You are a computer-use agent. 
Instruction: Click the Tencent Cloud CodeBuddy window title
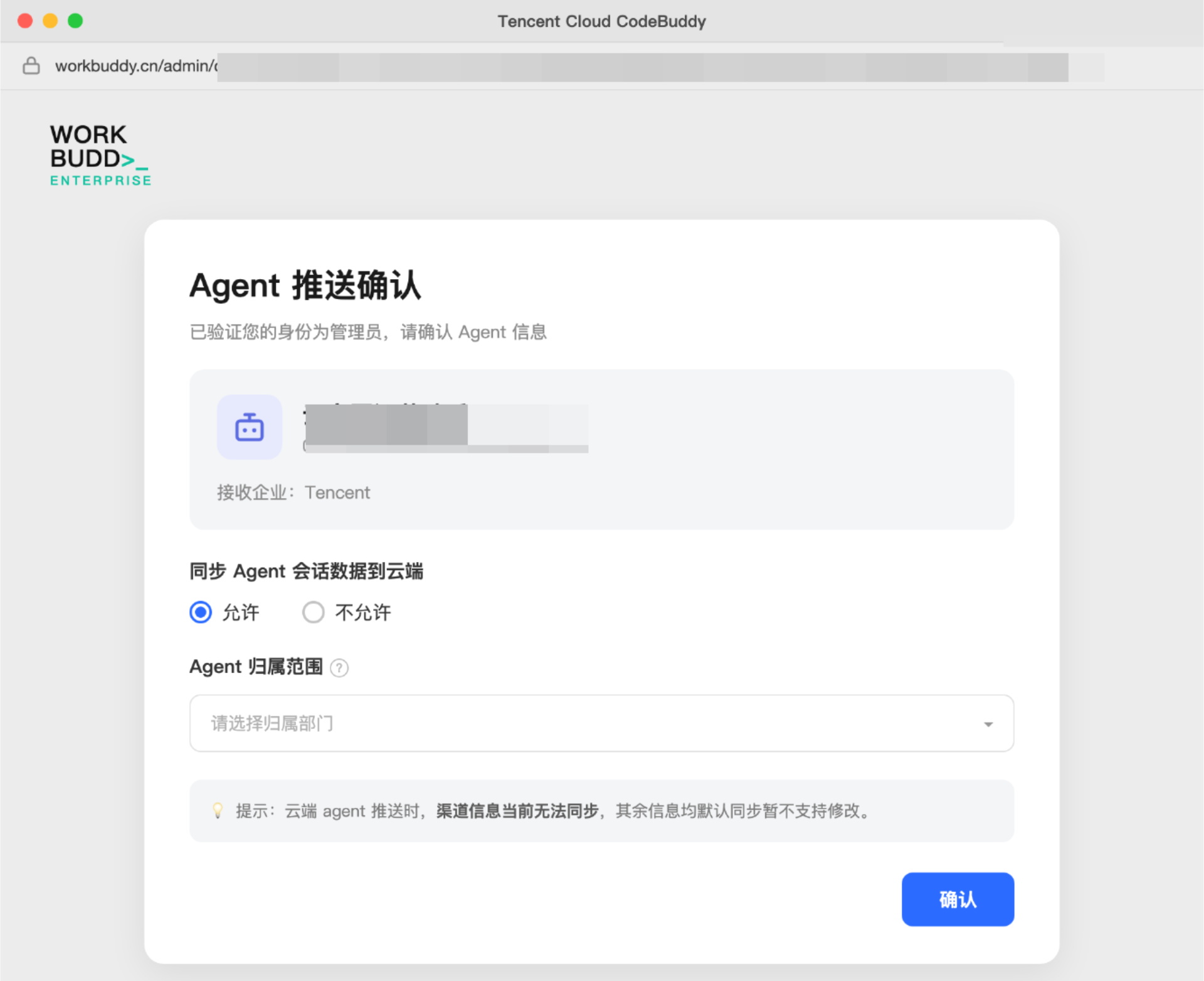(x=601, y=21)
